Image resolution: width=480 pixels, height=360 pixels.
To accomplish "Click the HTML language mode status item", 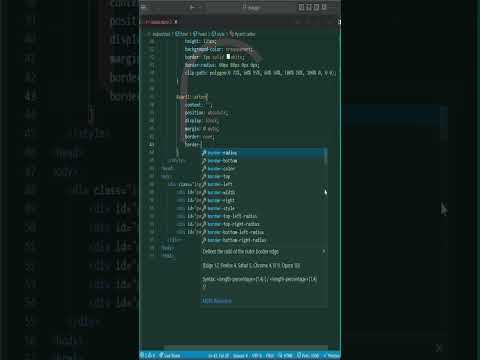I will click(x=286, y=356).
